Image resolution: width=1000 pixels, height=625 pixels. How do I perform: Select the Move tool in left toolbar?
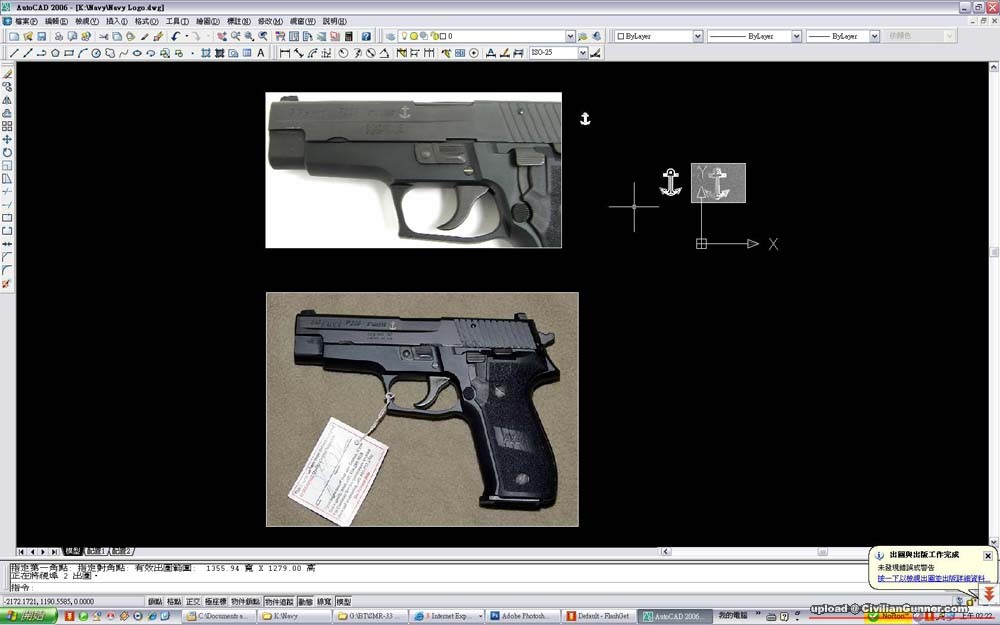pos(7,139)
